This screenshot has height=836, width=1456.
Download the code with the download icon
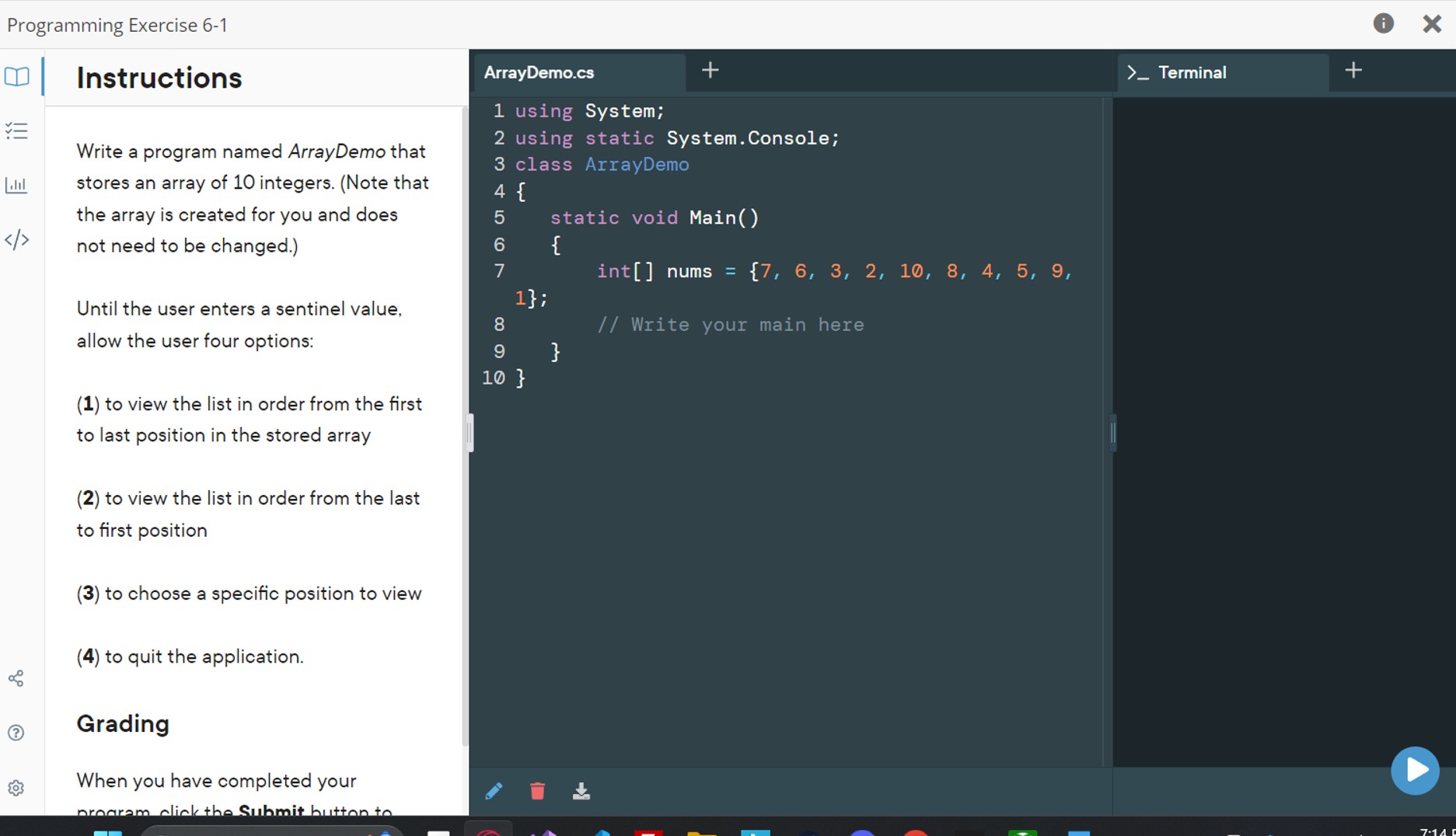(581, 791)
